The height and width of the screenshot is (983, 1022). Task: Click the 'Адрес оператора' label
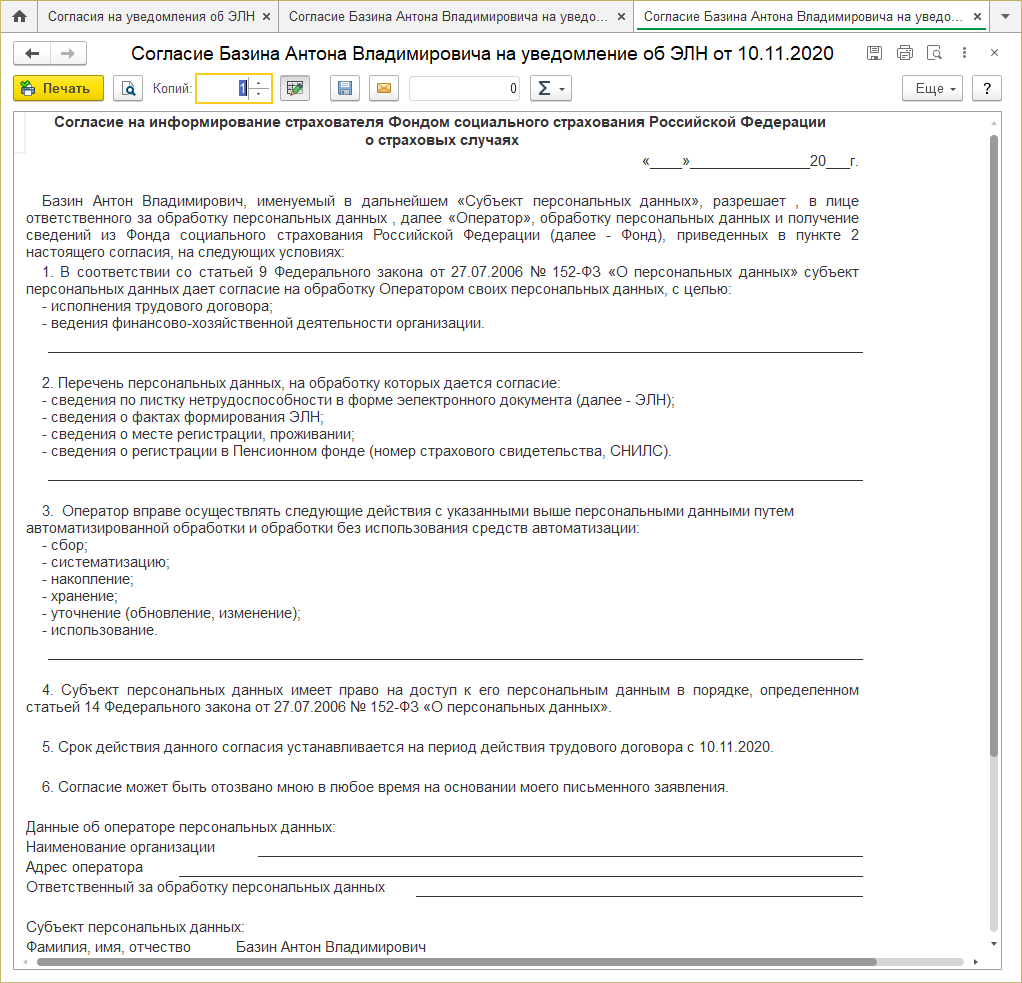click(x=84, y=867)
